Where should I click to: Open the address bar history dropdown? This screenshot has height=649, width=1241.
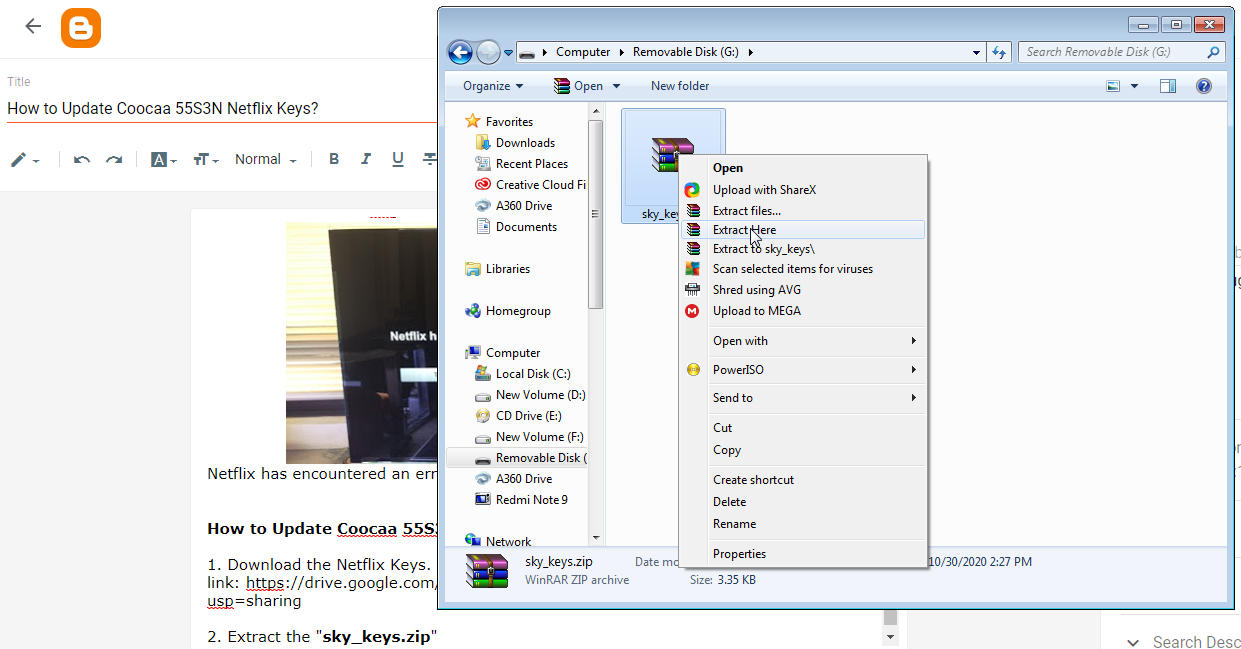[x=977, y=52]
